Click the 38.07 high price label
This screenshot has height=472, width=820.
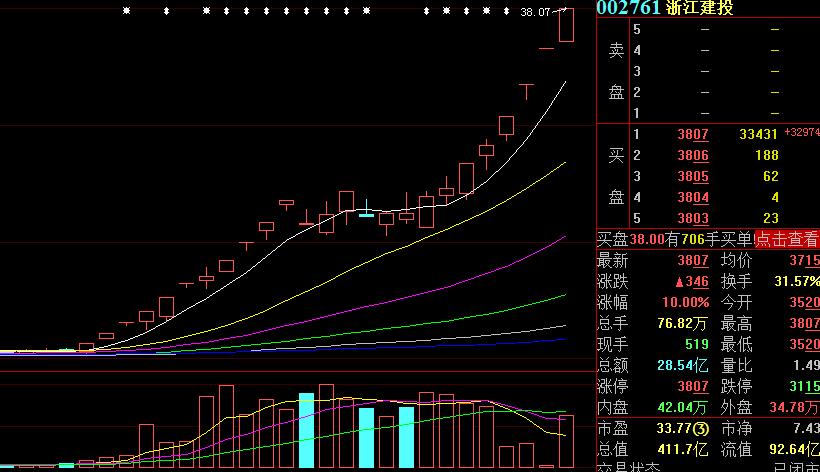536,12
